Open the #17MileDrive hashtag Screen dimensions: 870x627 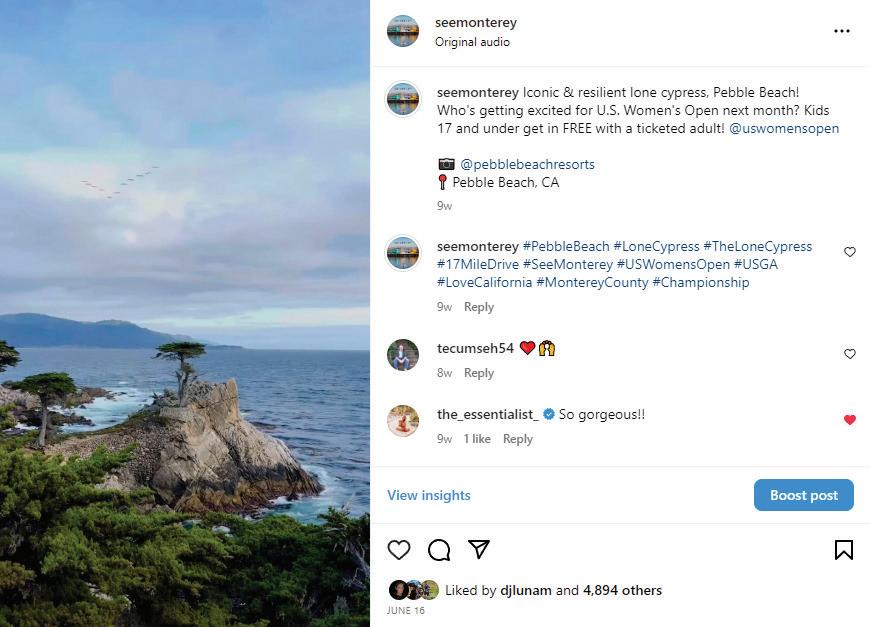point(476,264)
